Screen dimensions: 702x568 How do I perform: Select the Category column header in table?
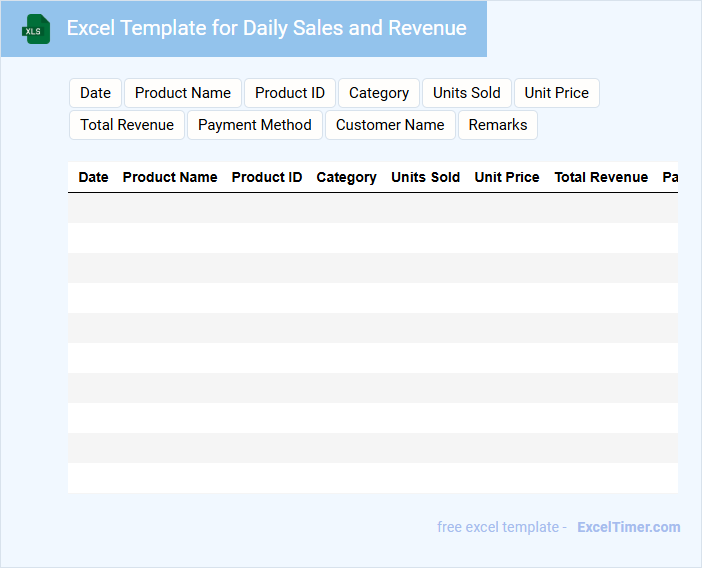(346, 177)
